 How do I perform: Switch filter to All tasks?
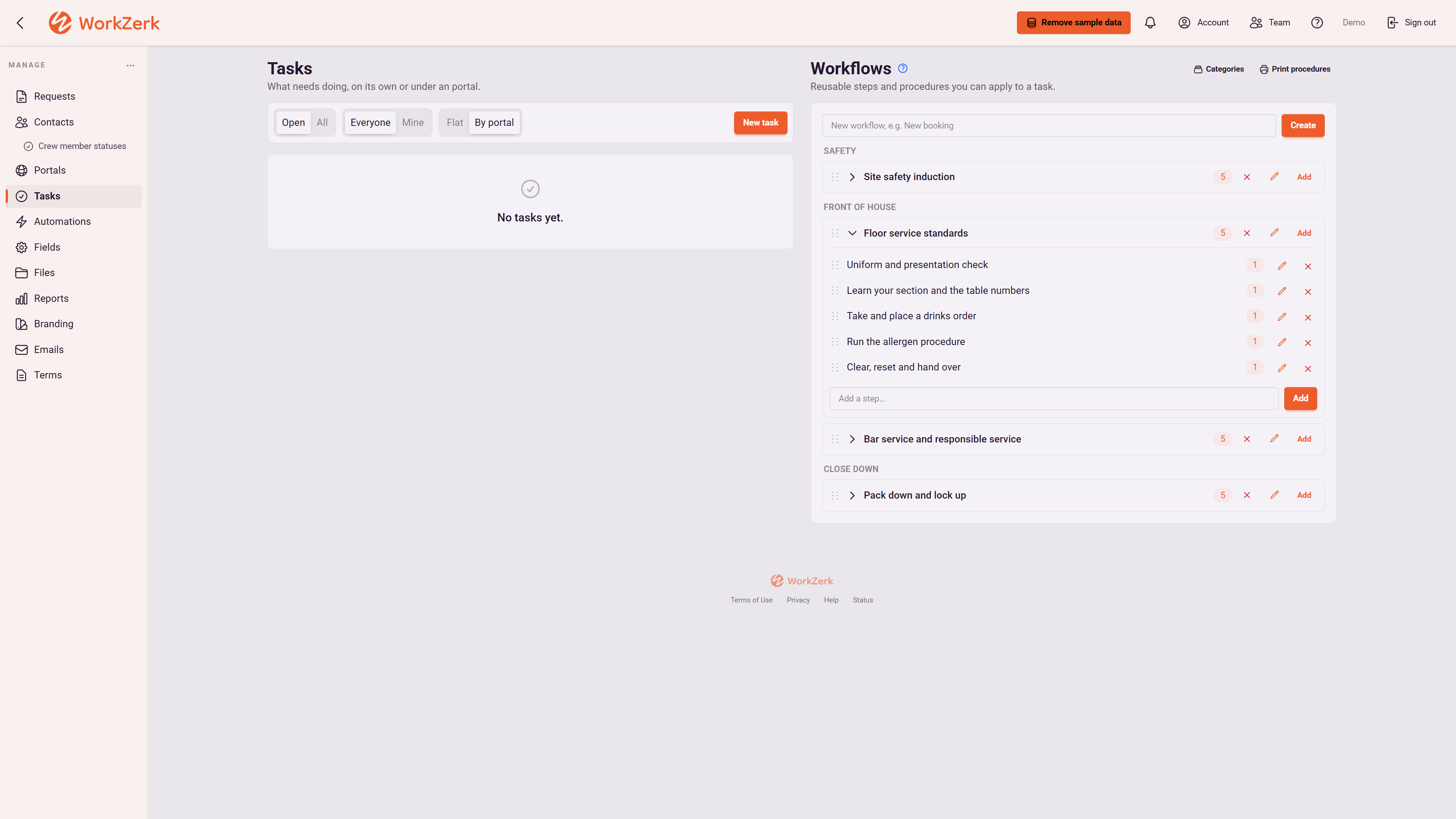click(322, 122)
